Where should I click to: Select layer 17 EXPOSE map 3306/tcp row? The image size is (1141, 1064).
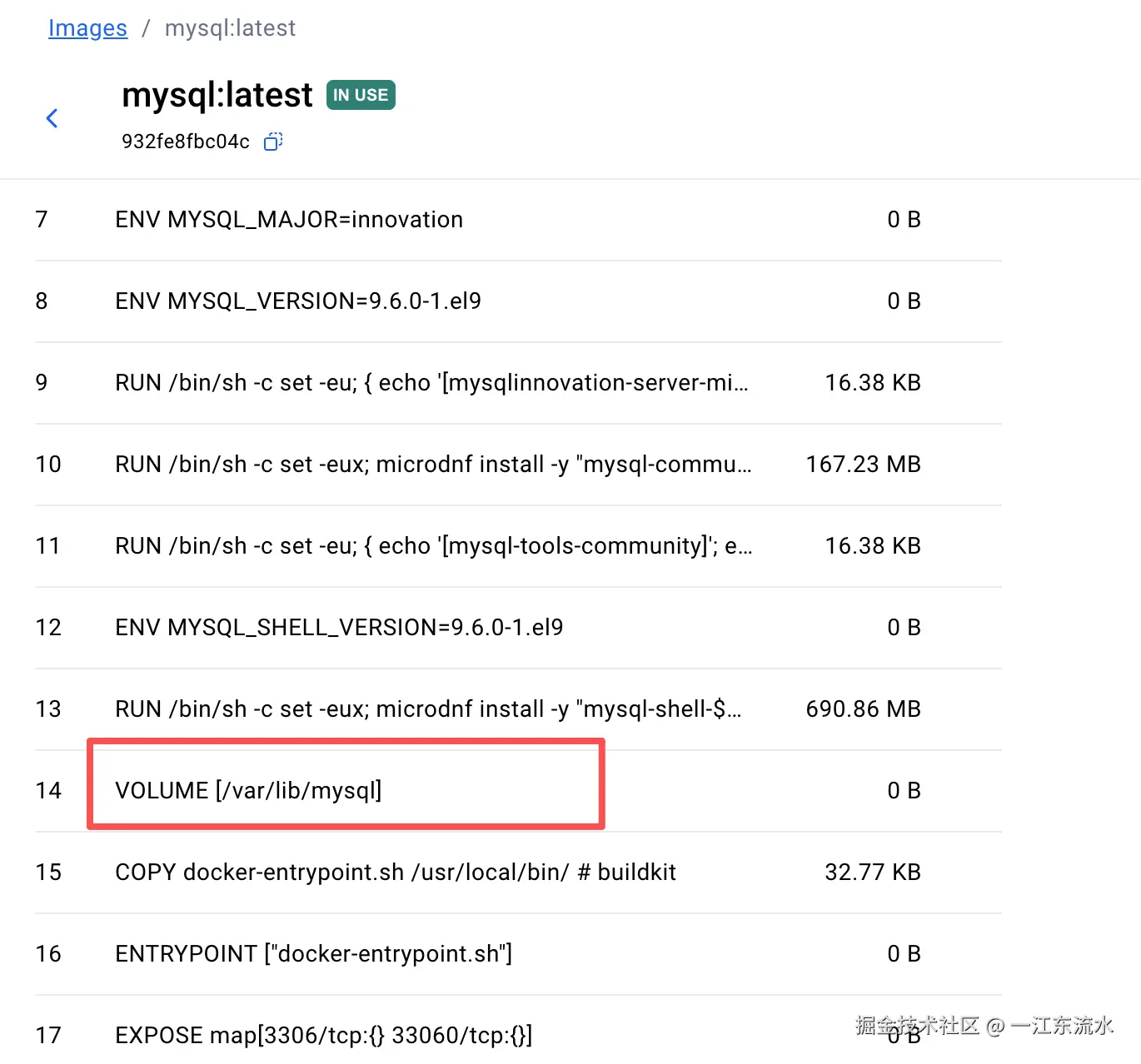click(x=518, y=1031)
